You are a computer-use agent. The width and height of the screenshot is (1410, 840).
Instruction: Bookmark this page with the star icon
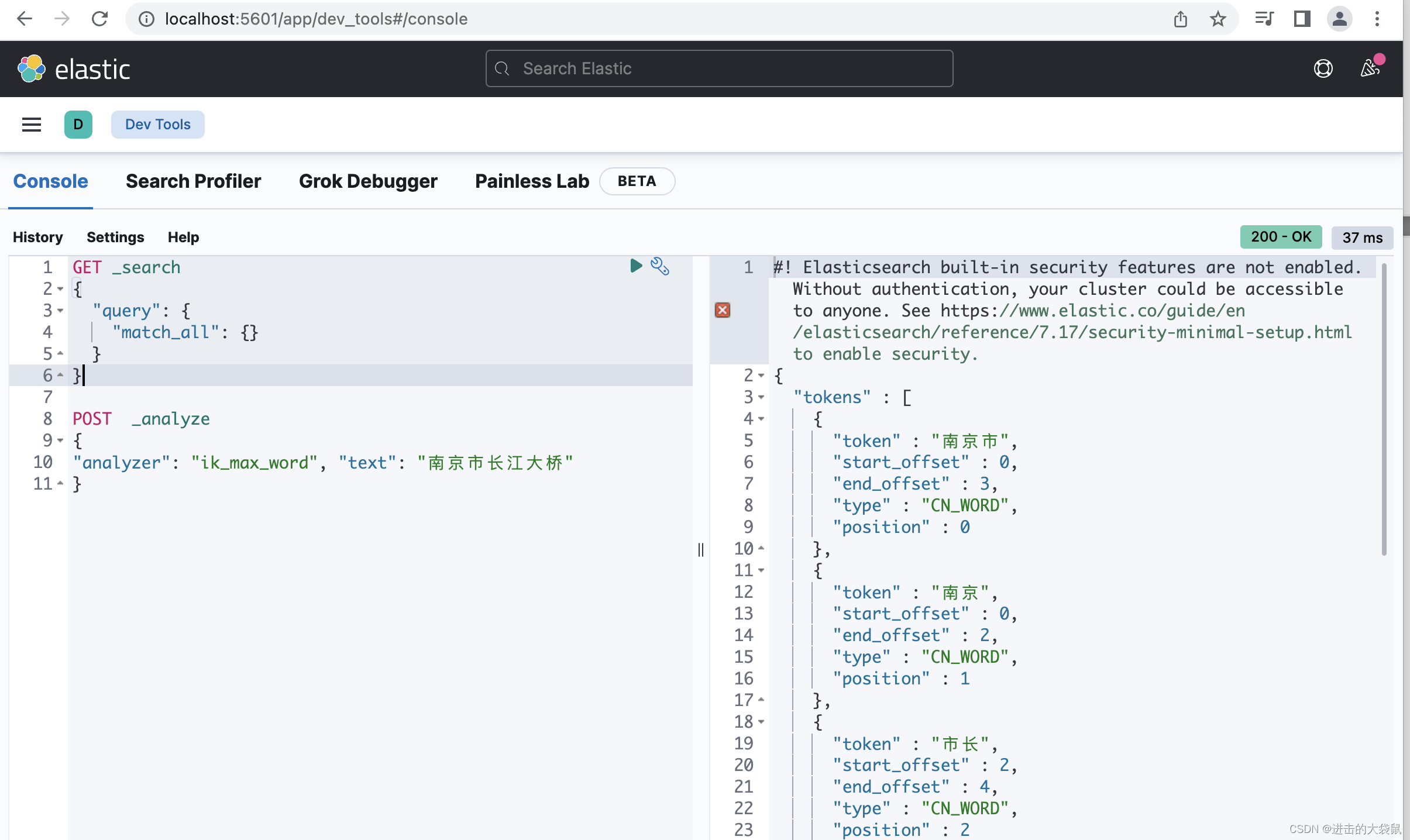coord(1218,19)
